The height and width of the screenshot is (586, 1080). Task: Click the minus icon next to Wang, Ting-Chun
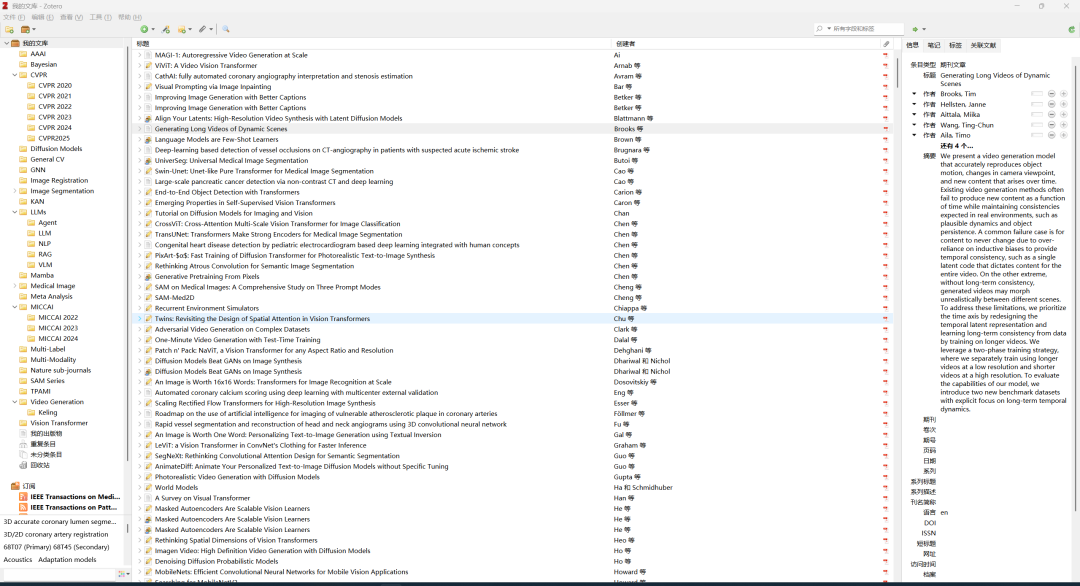[1052, 125]
